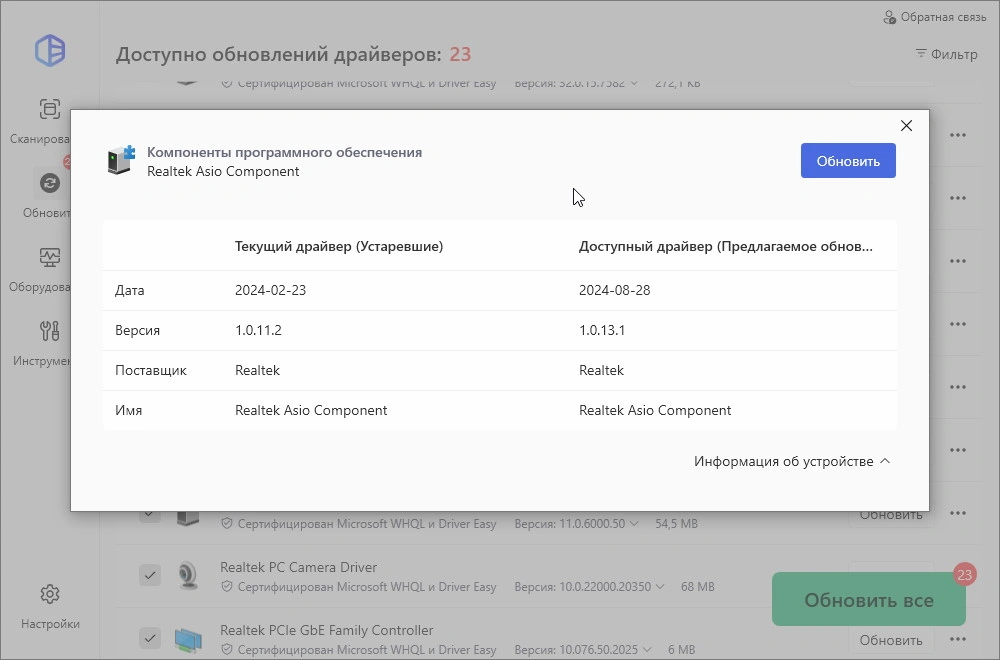Click the blue Обновить button in the dialog
Image resolution: width=1000 pixels, height=660 pixels.
(848, 161)
